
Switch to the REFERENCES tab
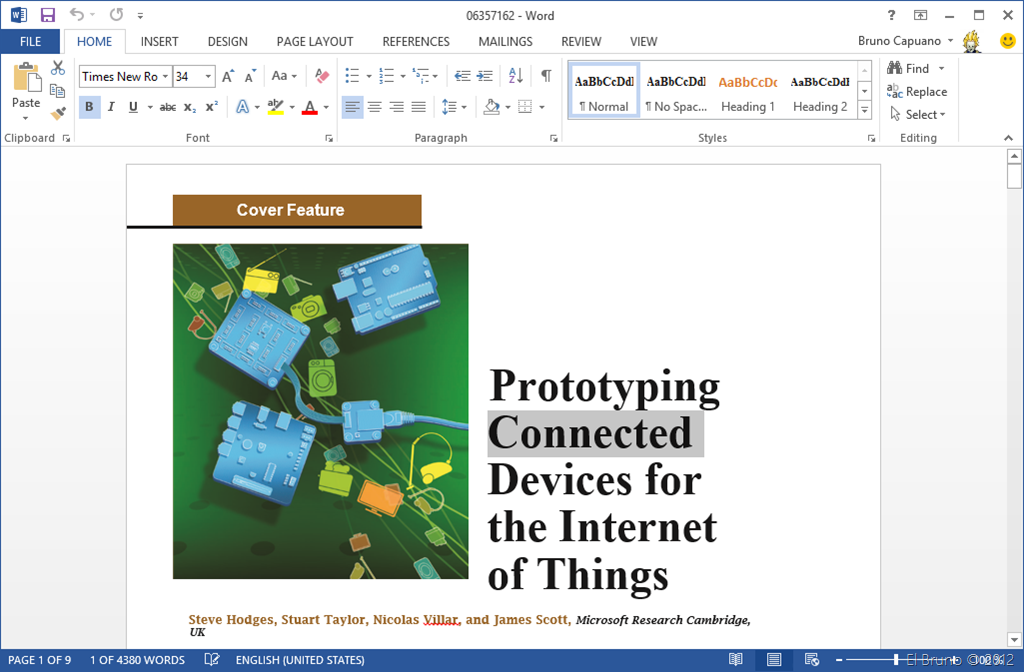[x=416, y=41]
